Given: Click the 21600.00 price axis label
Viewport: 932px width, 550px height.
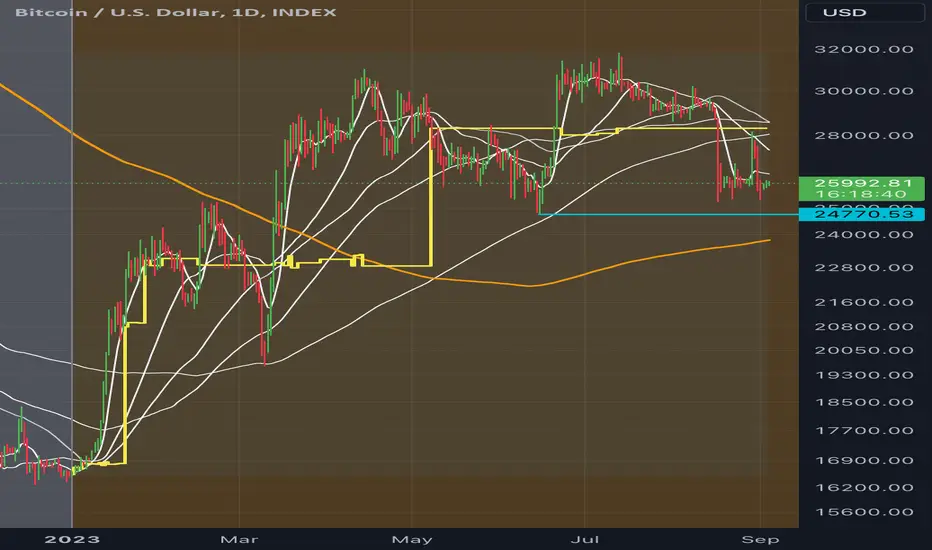Looking at the screenshot, I should click(864, 303).
